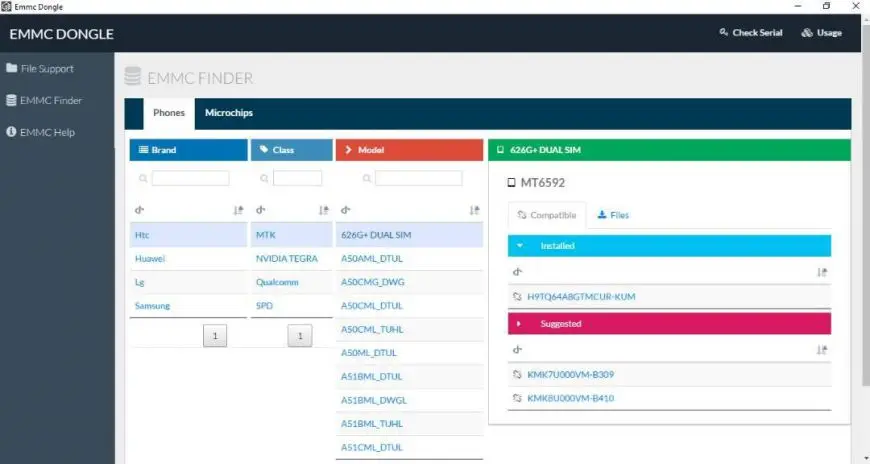Click the Model column sort icon
The image size is (870, 464).
point(474,210)
